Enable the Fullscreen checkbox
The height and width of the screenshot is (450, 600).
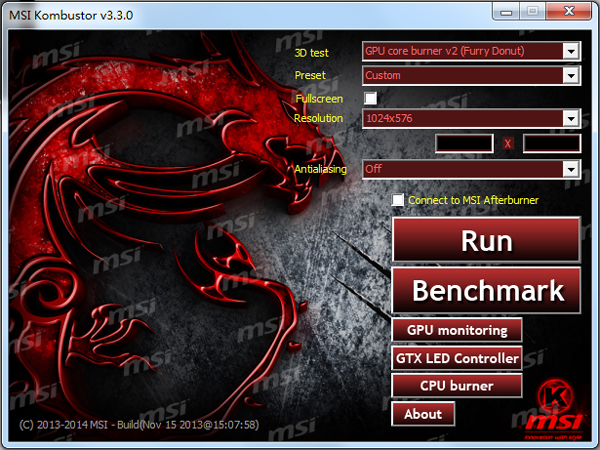click(370, 98)
